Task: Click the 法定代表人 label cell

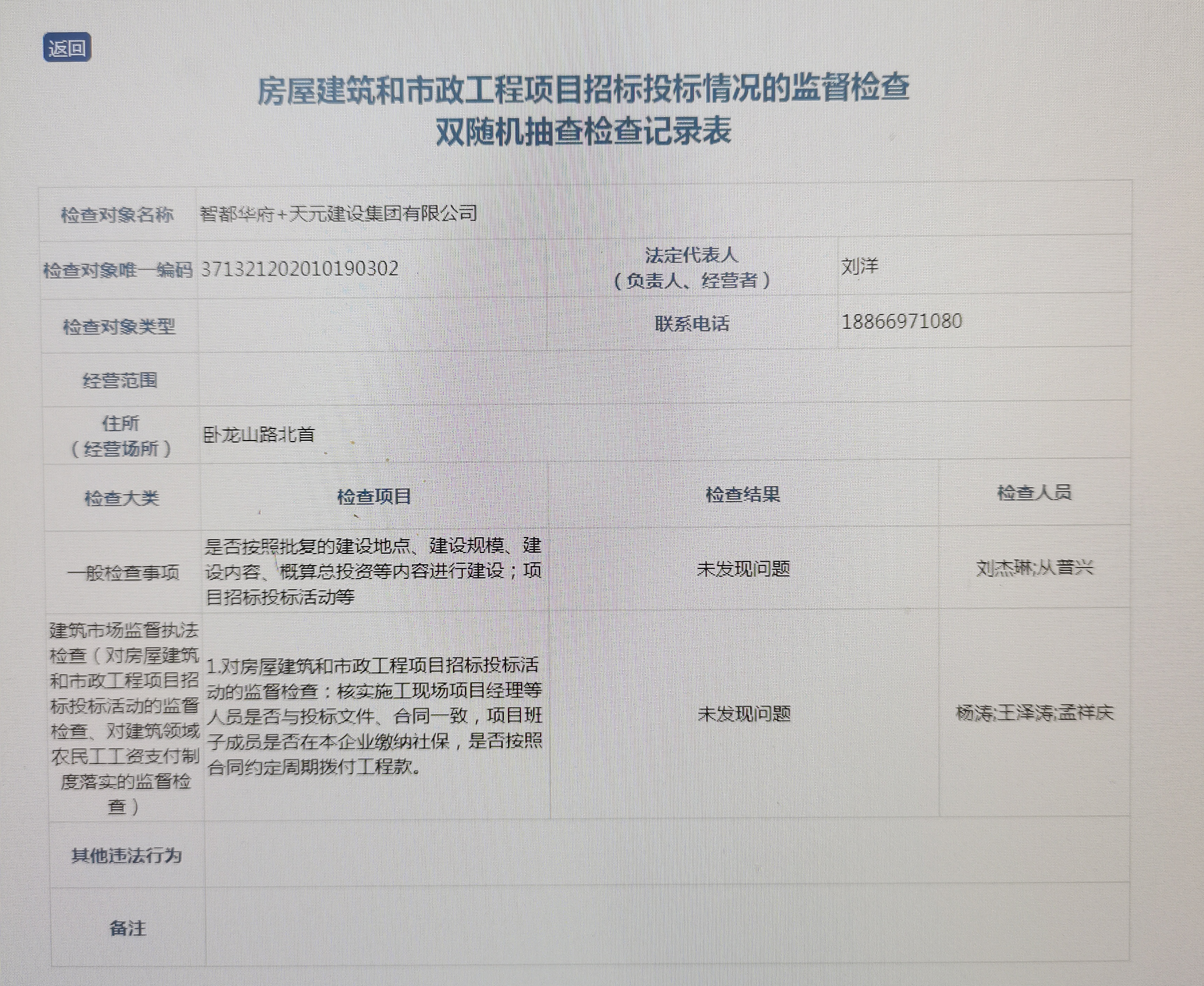Action: point(692,267)
